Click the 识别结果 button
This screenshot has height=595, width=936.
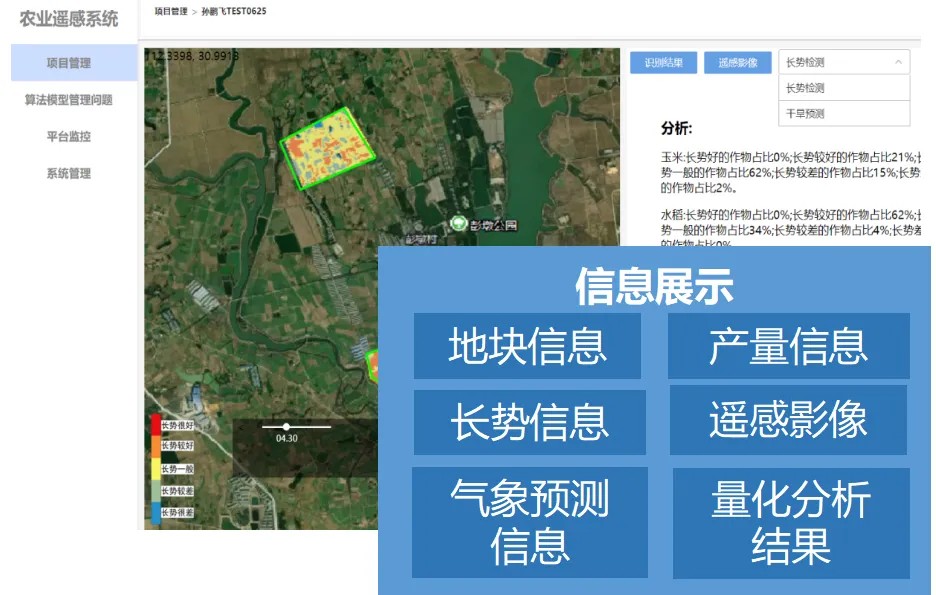point(663,62)
